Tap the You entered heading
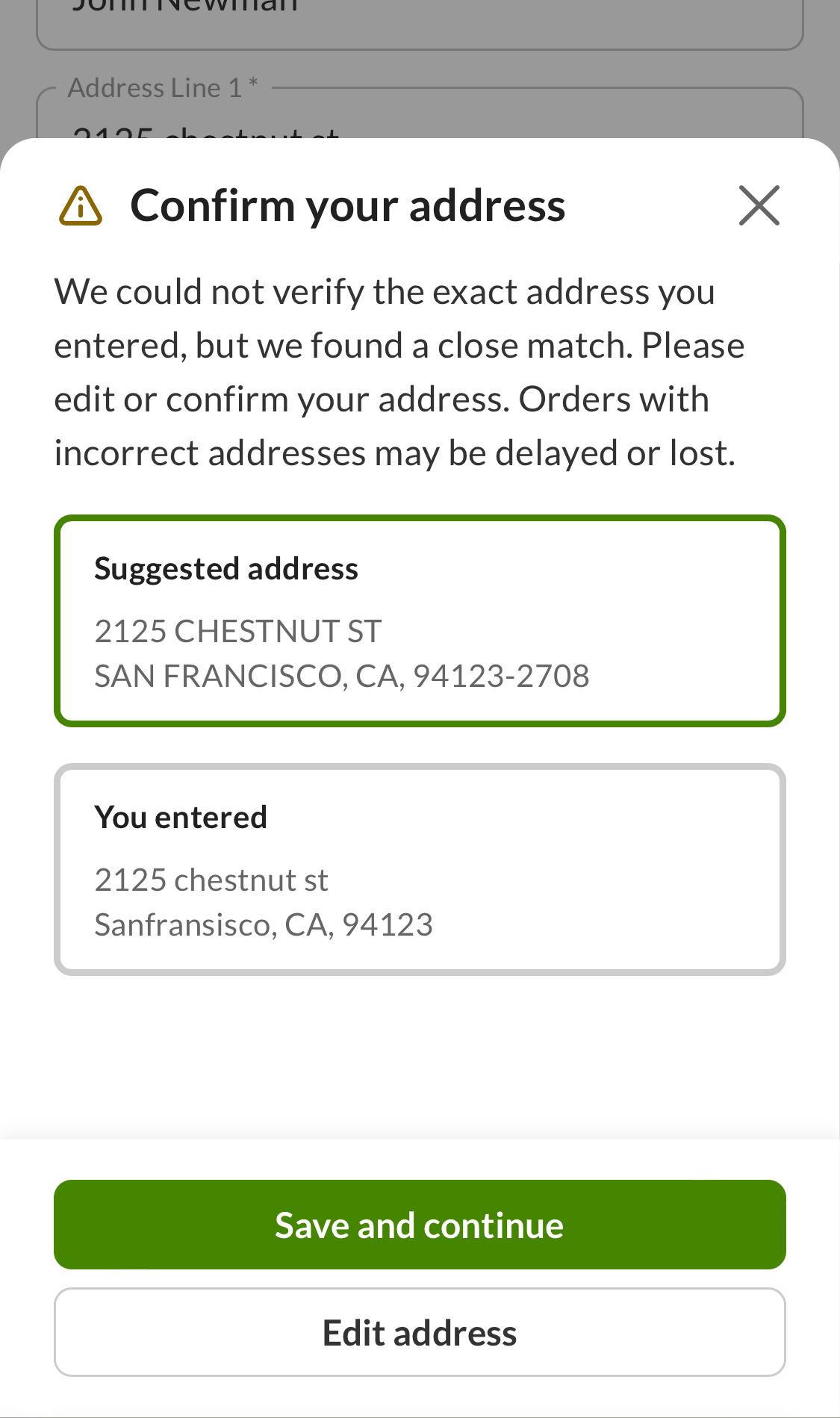840x1418 pixels. (x=180, y=817)
